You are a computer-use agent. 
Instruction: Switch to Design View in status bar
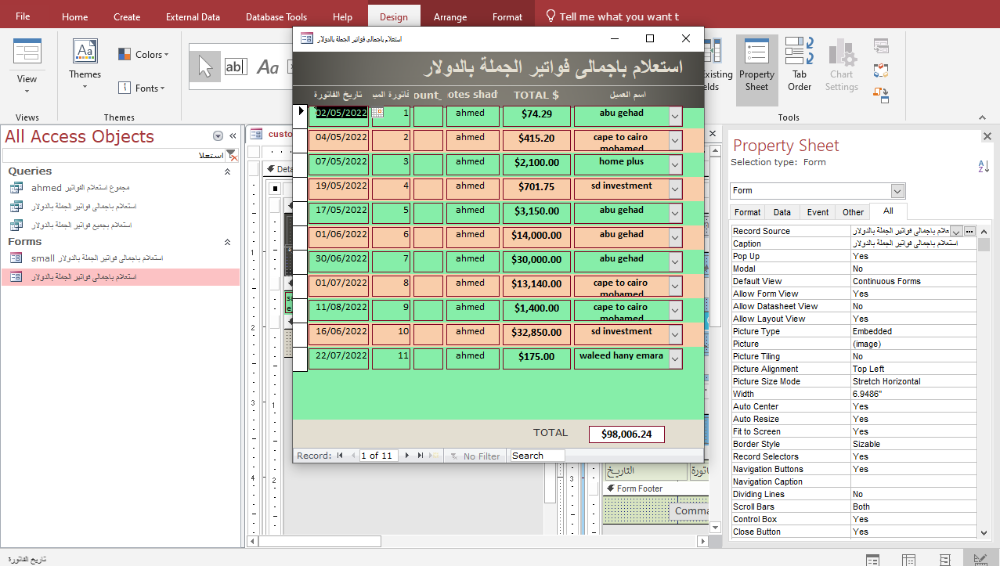coord(979,559)
